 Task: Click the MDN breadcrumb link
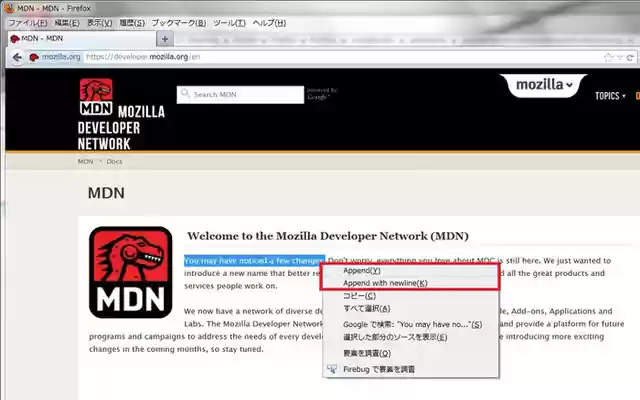coord(85,162)
